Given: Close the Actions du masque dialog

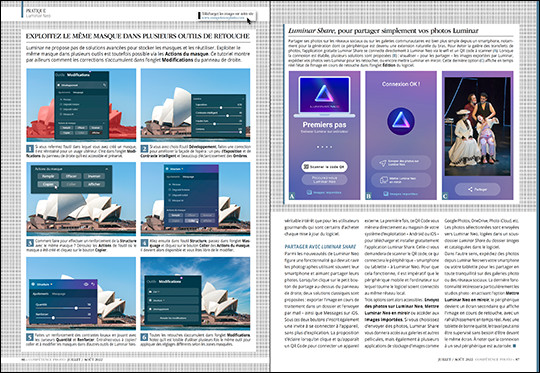Looking at the screenshot, I should (x=107, y=169).
